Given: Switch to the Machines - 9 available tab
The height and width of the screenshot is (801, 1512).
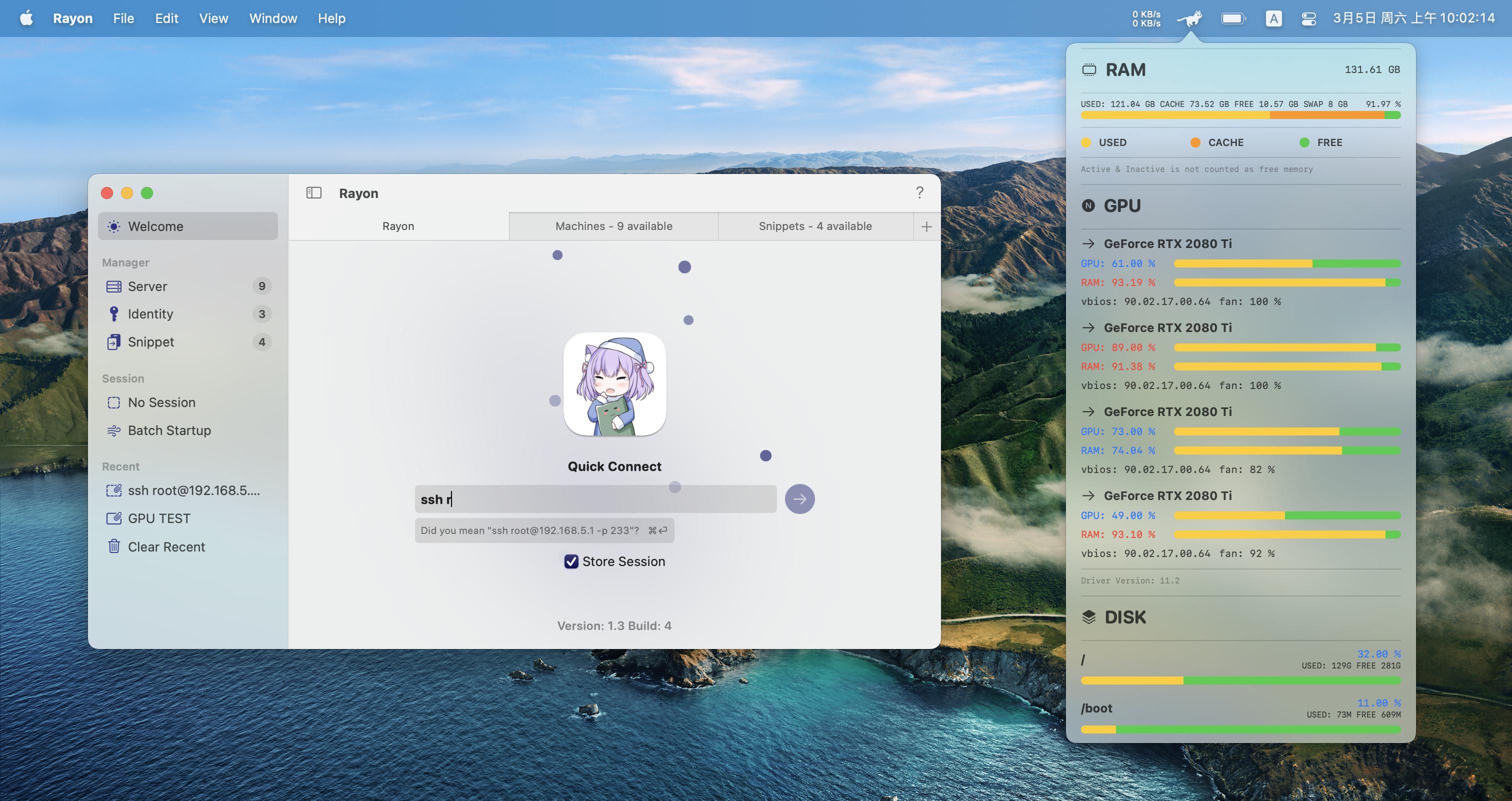Looking at the screenshot, I should pyautogui.click(x=613, y=226).
